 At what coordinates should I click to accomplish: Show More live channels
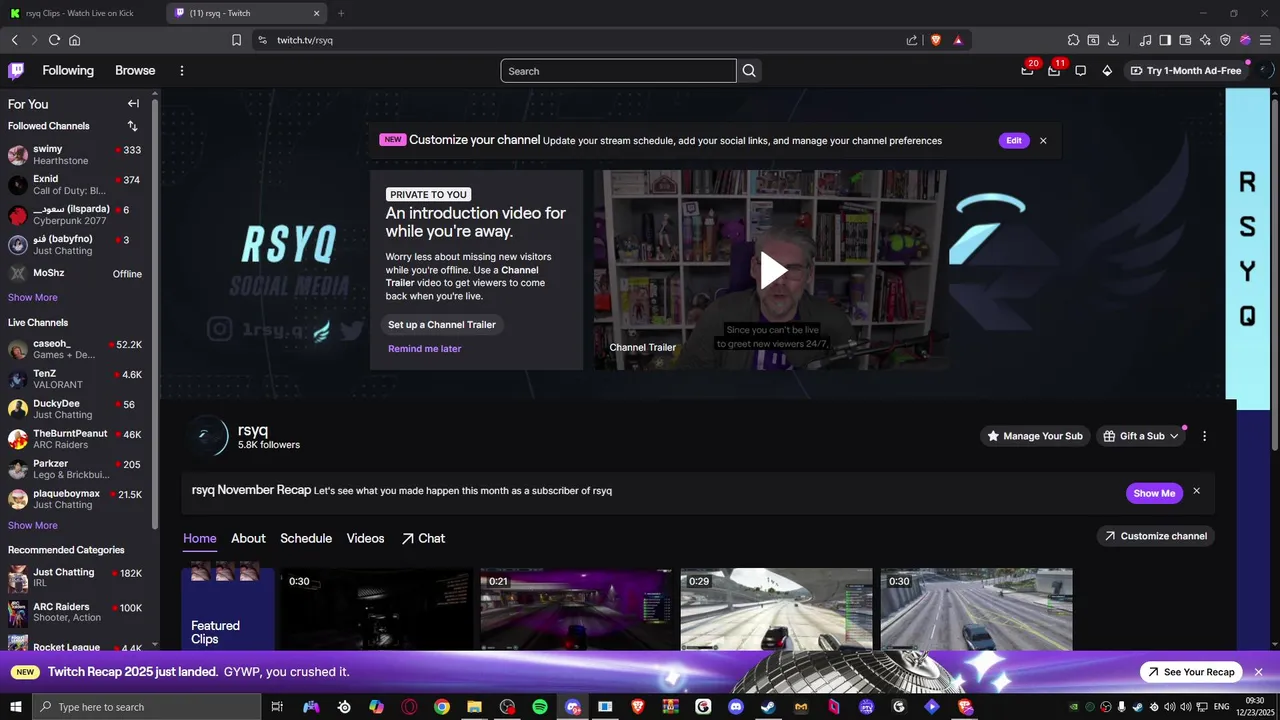tap(33, 526)
